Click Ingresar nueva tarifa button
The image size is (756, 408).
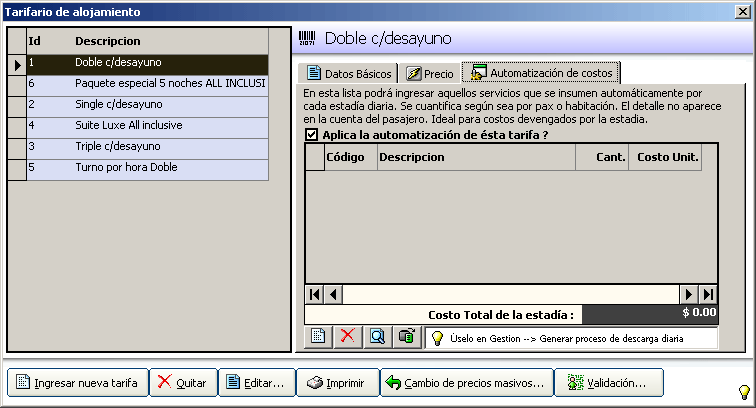point(78,382)
